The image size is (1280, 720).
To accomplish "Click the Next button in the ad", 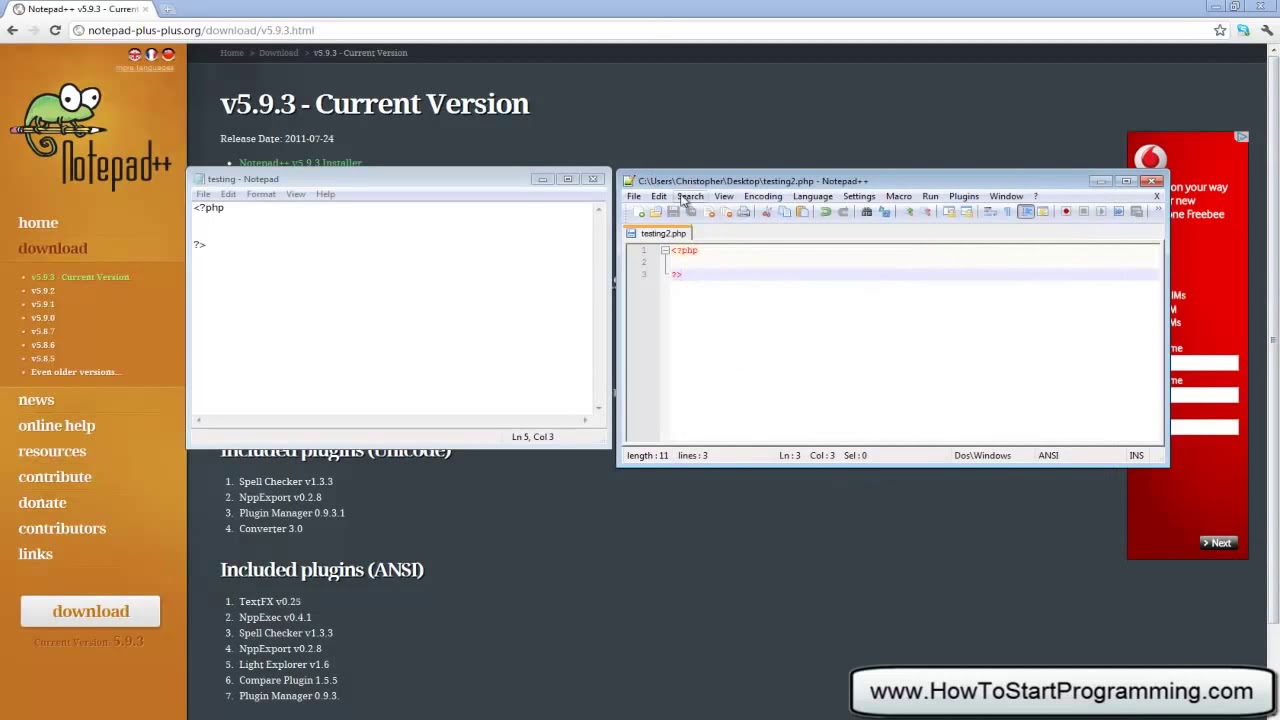I will tap(1218, 543).
